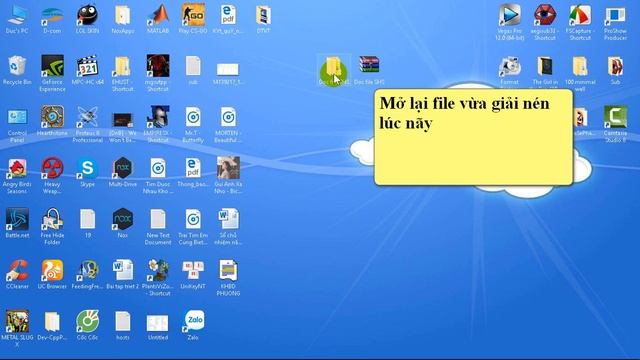Open the Heavy Weapon game shortcut
640x360 pixels.
point(52,176)
